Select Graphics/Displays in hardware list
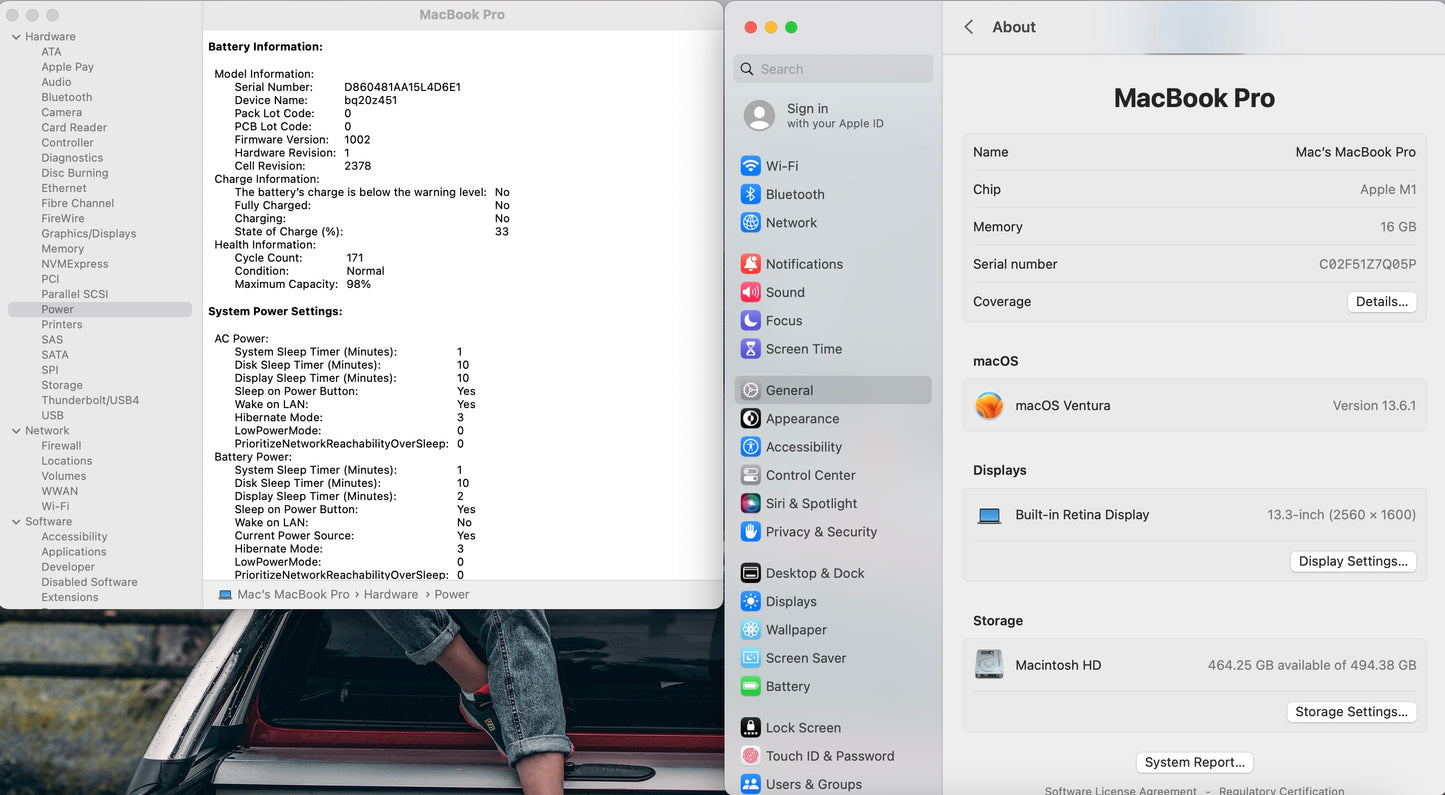 click(x=88, y=234)
